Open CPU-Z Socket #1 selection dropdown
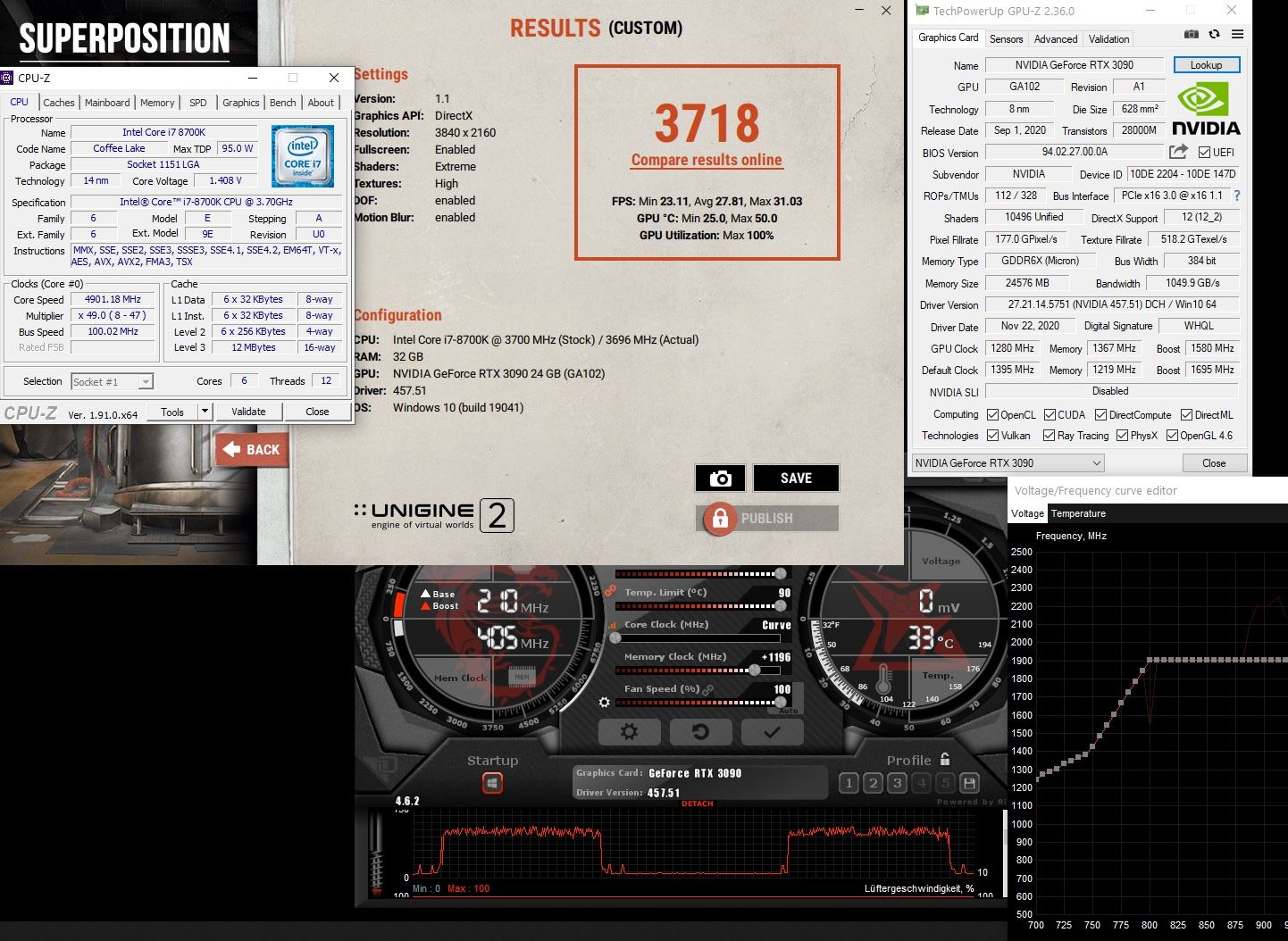Screen dimensions: 1288x941 pyautogui.click(x=112, y=382)
